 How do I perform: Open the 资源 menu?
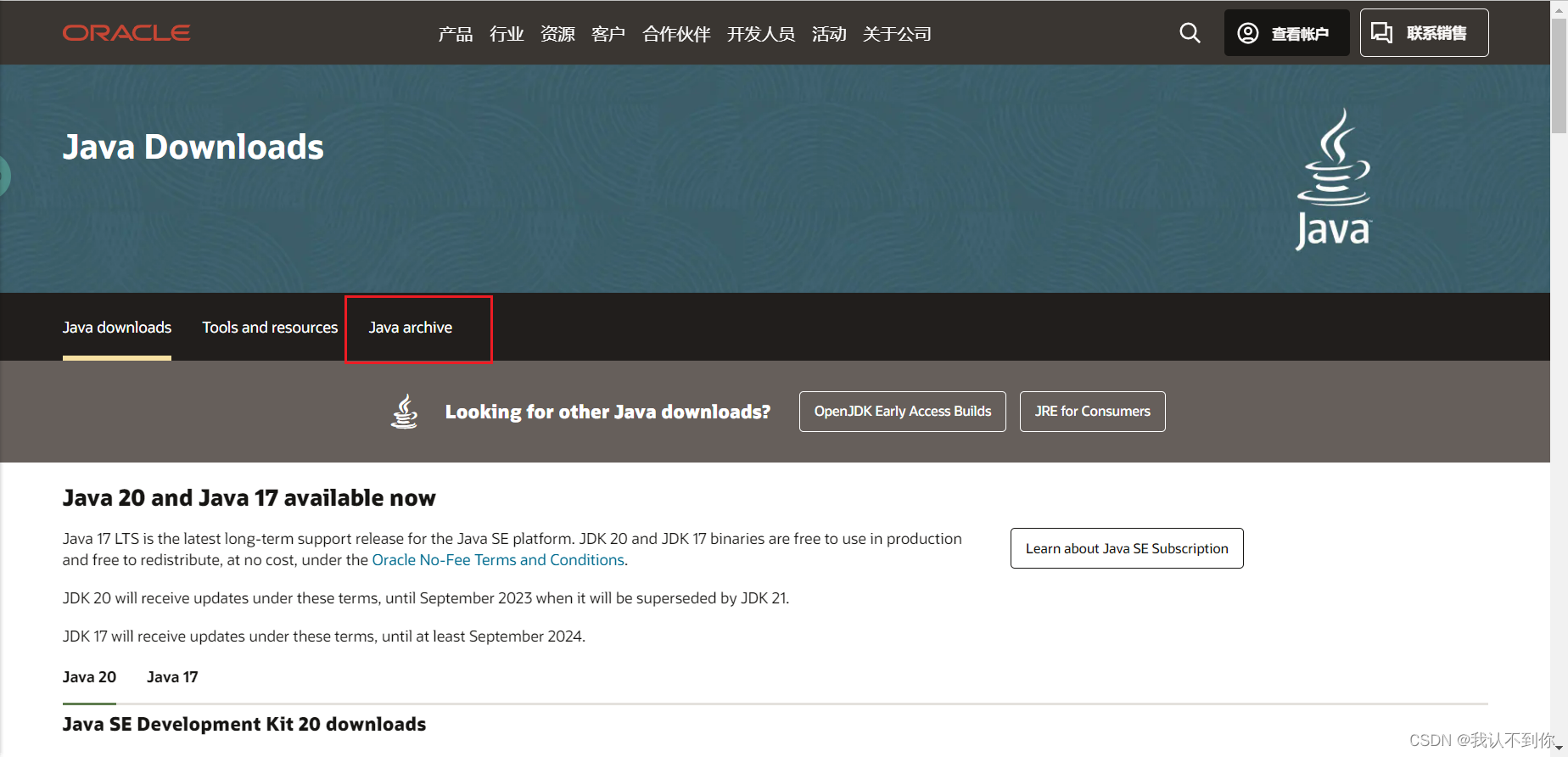[557, 34]
